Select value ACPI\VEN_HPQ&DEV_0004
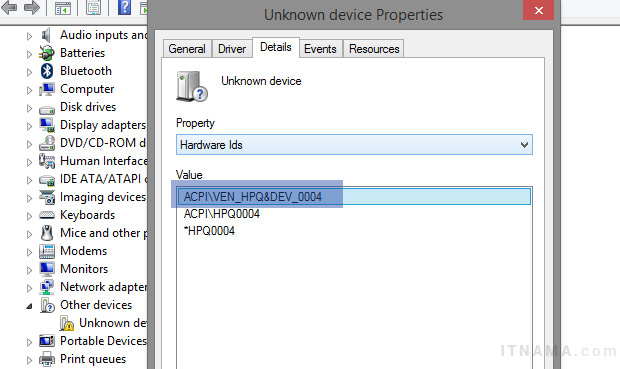This screenshot has width=620, height=369. 354,197
